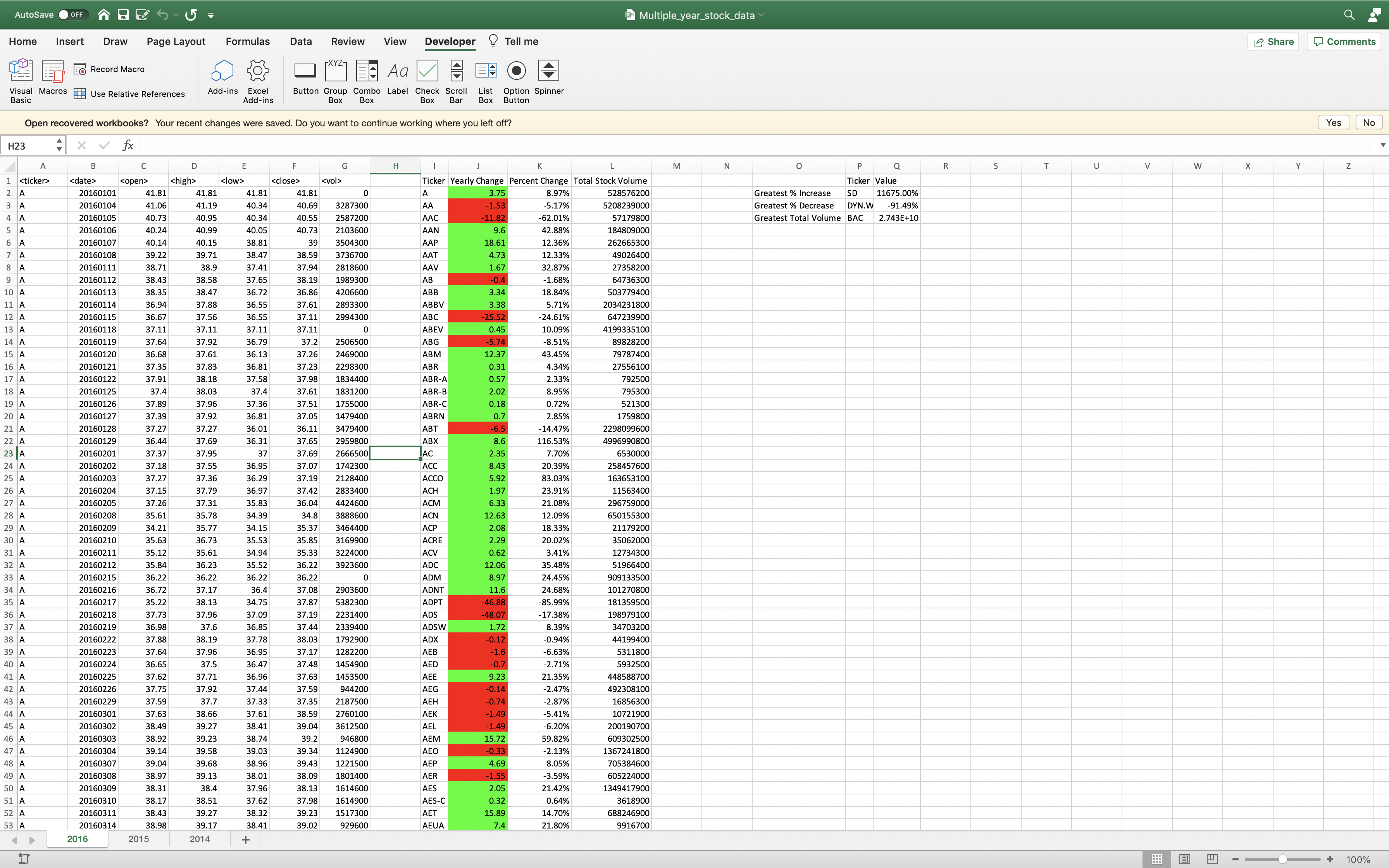Switch to Page Break Preview
This screenshot has height=868, width=1389.
[1211, 859]
